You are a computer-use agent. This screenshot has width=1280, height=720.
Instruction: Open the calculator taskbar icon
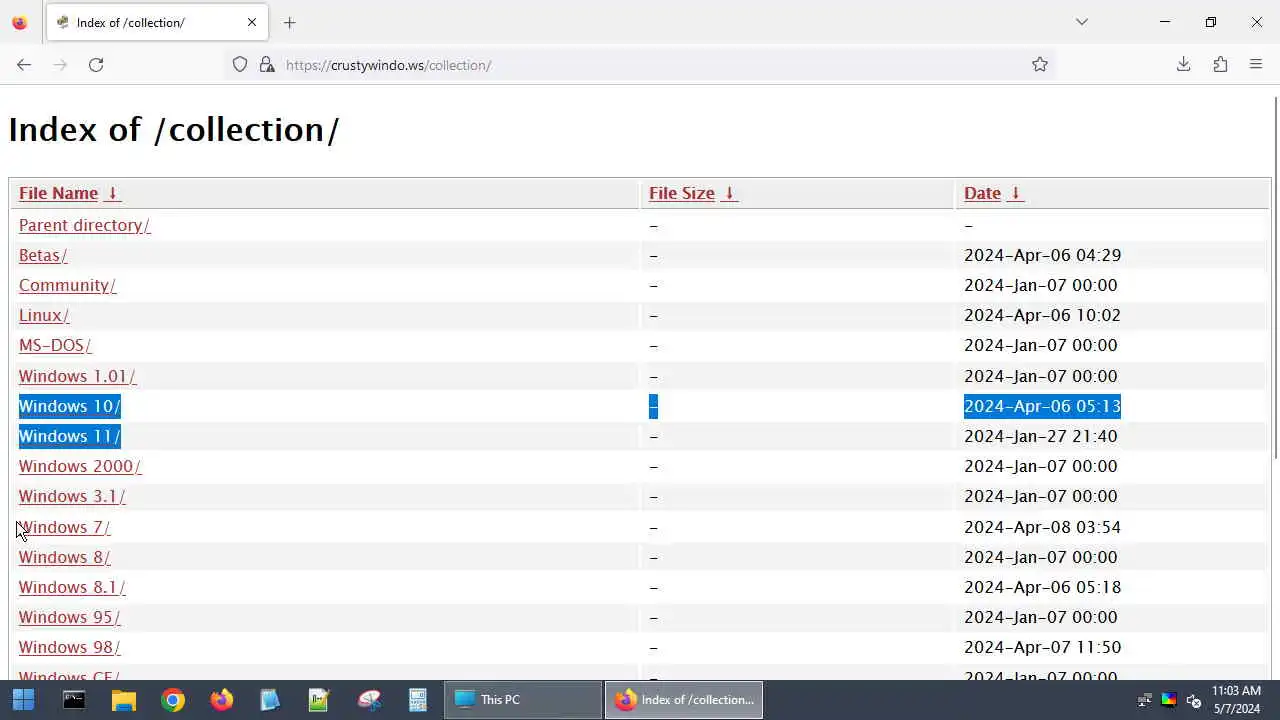click(417, 700)
